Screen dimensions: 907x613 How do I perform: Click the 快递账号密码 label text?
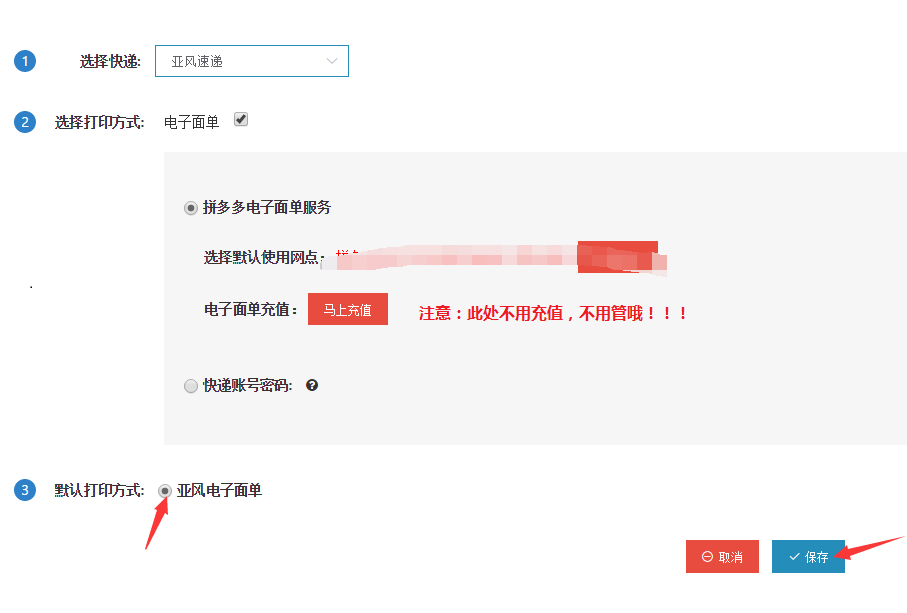pyautogui.click(x=248, y=385)
